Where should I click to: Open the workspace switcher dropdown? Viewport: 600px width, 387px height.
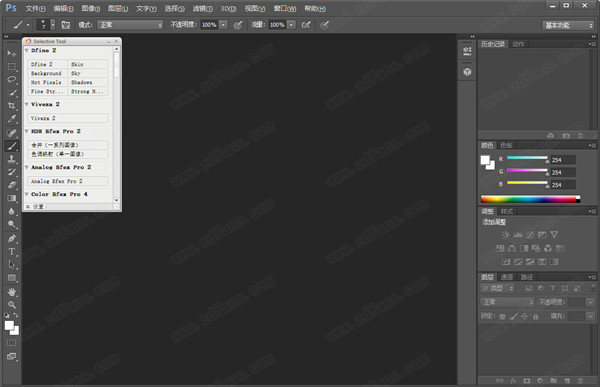[x=568, y=25]
